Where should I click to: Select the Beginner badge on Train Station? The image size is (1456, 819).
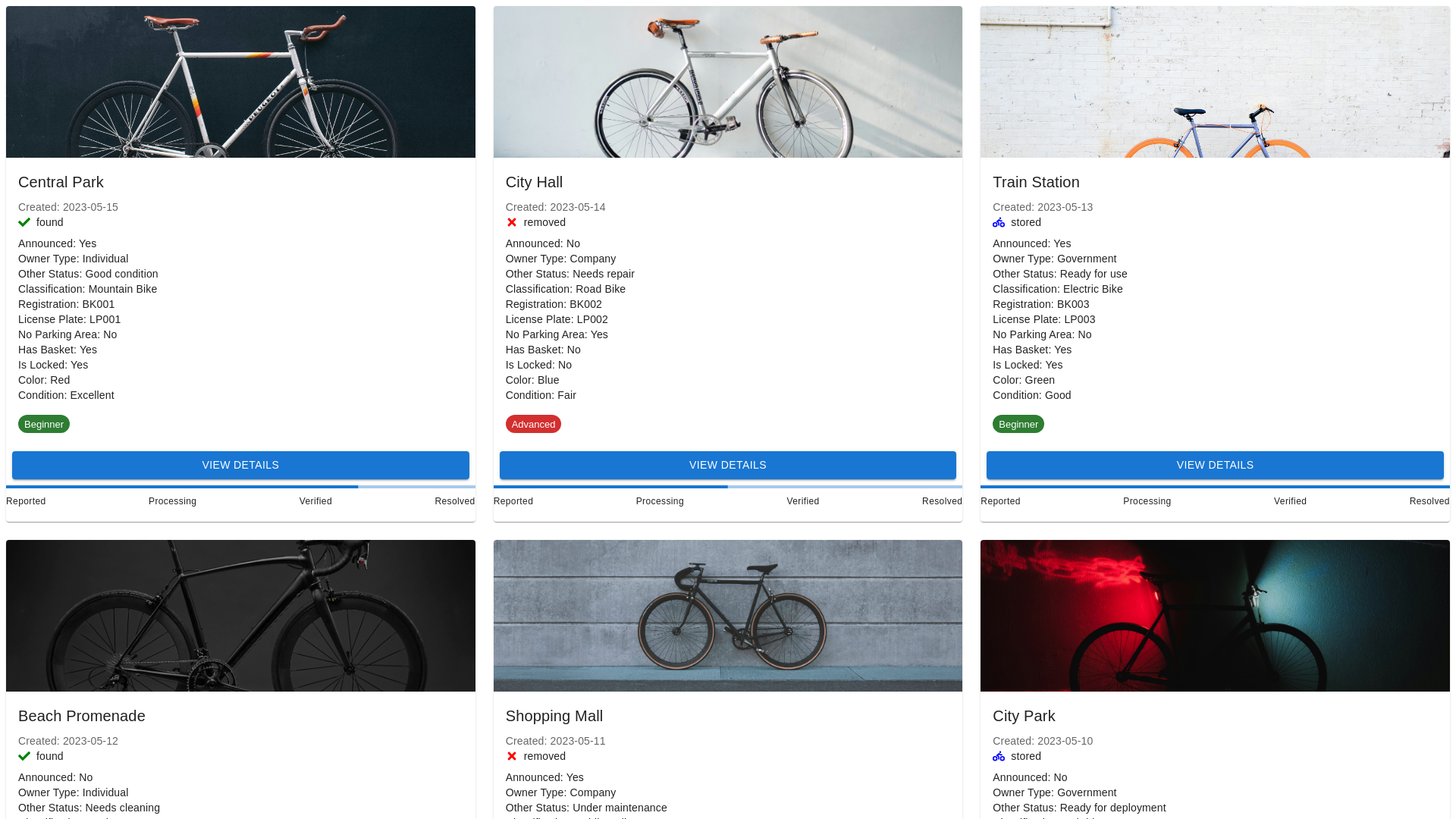(1018, 424)
